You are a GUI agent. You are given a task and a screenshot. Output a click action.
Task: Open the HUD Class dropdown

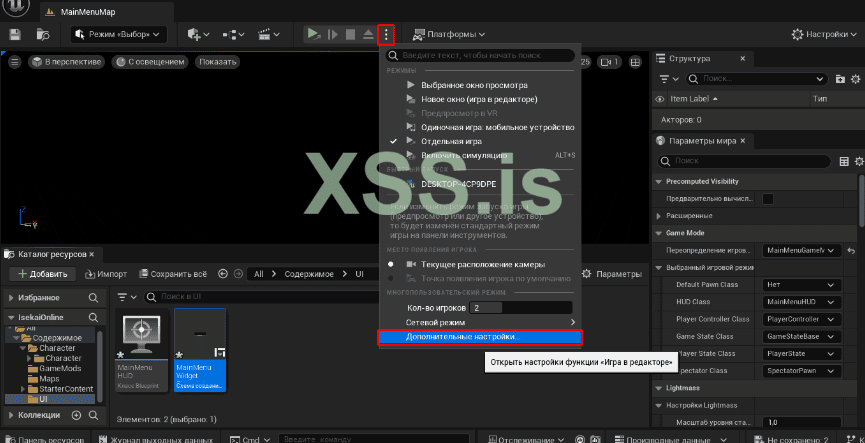click(802, 302)
